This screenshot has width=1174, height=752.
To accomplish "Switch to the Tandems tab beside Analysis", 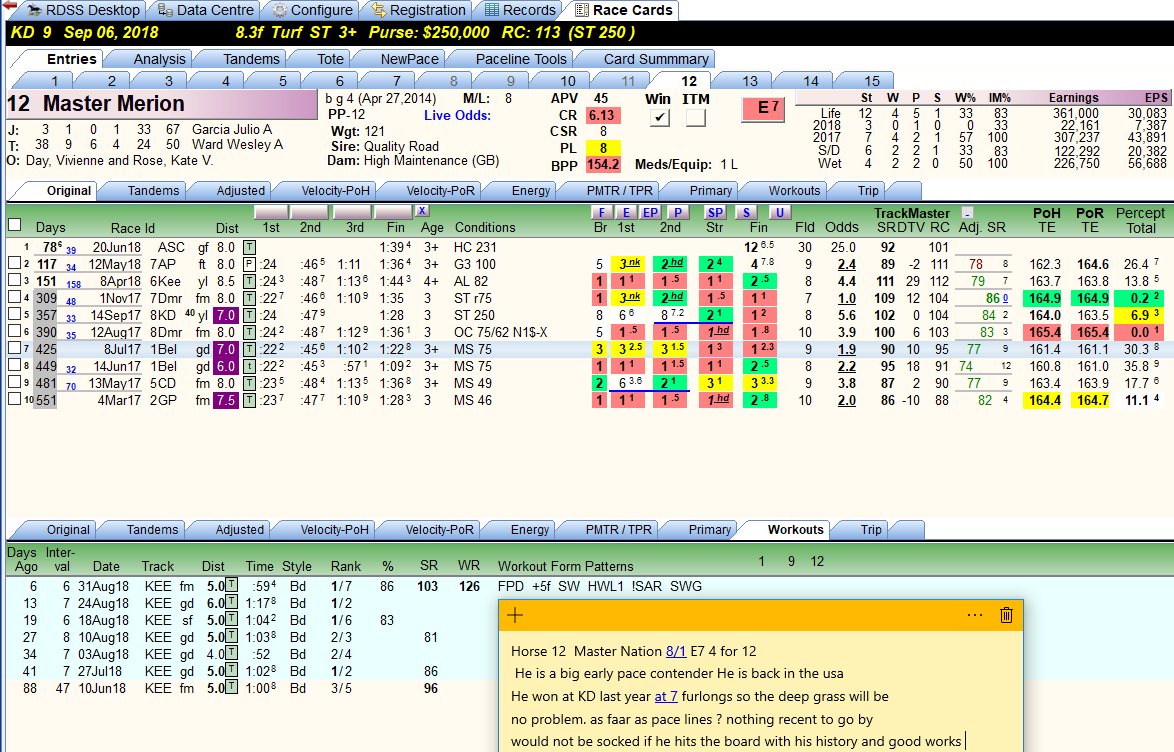I will [251, 59].
